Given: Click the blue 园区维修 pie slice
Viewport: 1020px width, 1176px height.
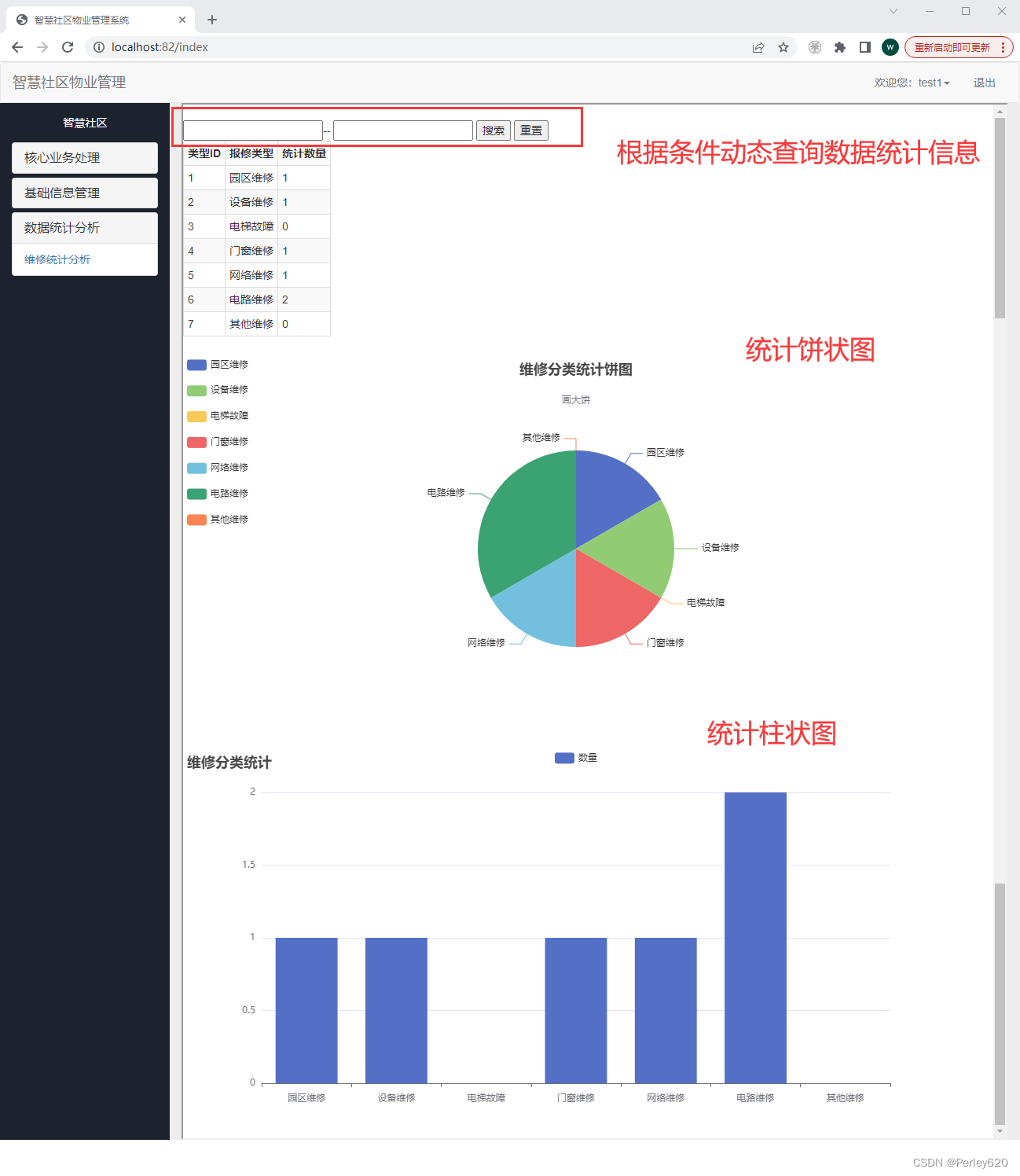Looking at the screenshot, I should [x=609, y=491].
